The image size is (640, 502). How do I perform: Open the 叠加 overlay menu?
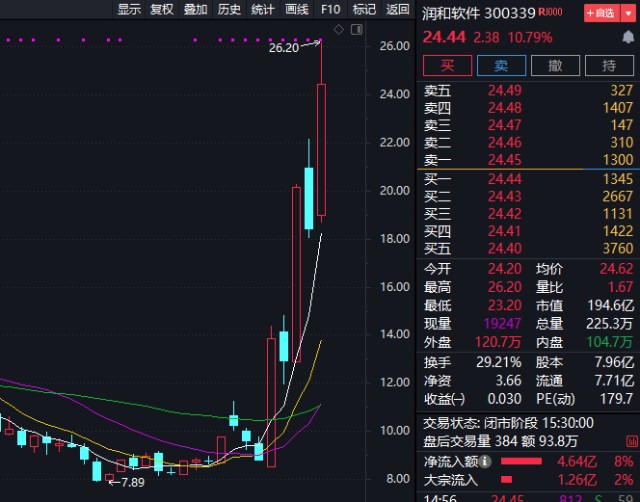pos(196,9)
